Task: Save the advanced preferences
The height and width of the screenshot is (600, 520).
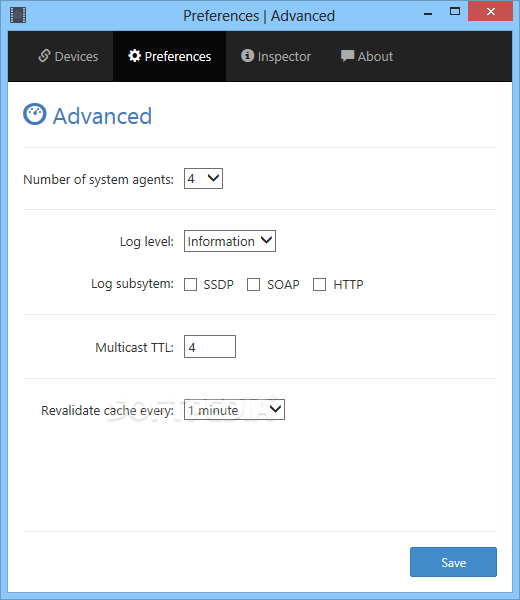Action: pyautogui.click(x=453, y=562)
